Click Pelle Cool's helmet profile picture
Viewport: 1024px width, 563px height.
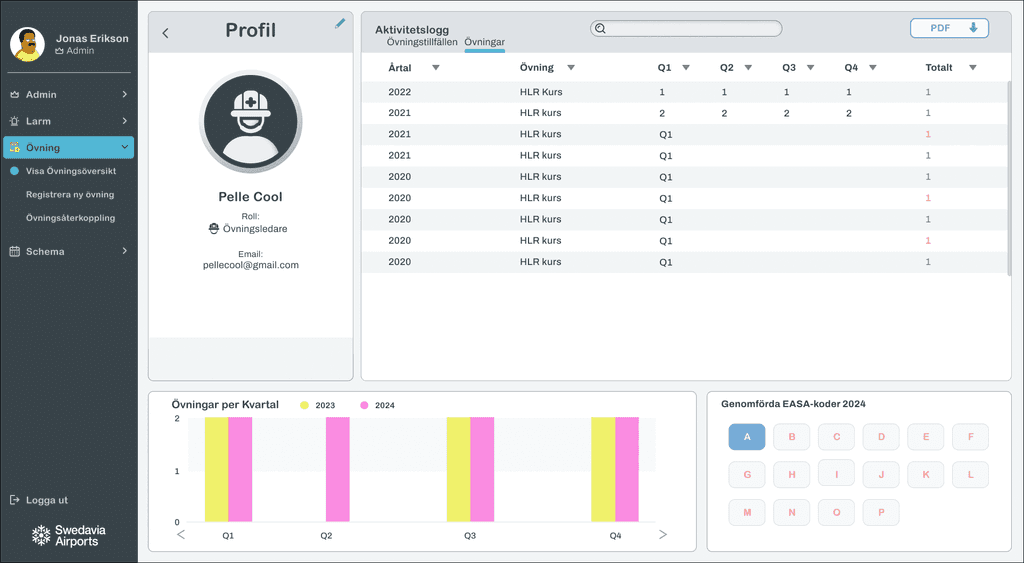point(251,121)
